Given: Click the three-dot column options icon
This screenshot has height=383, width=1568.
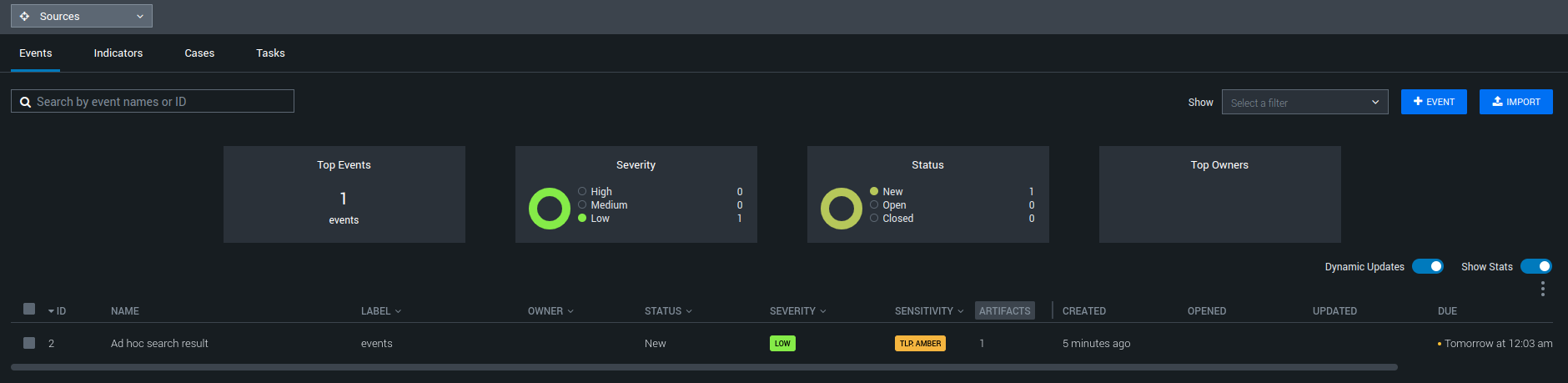Looking at the screenshot, I should point(1542,289).
